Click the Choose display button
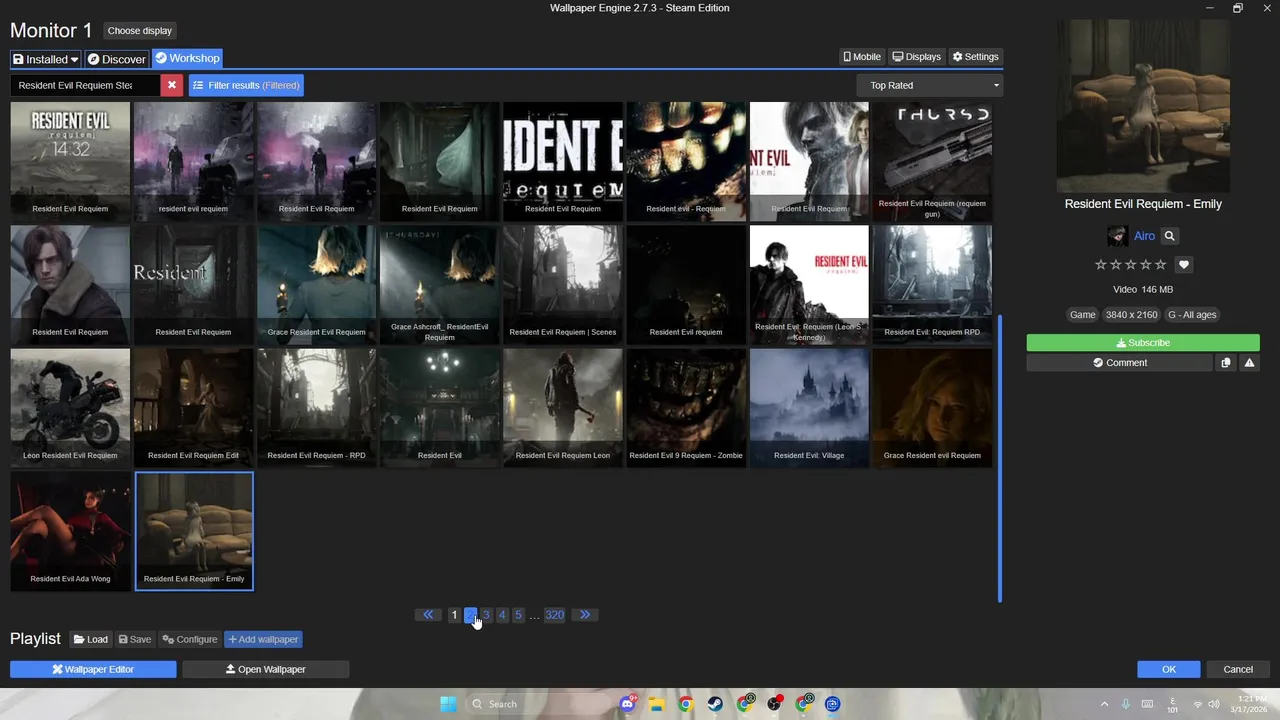This screenshot has width=1280, height=720. (x=139, y=31)
